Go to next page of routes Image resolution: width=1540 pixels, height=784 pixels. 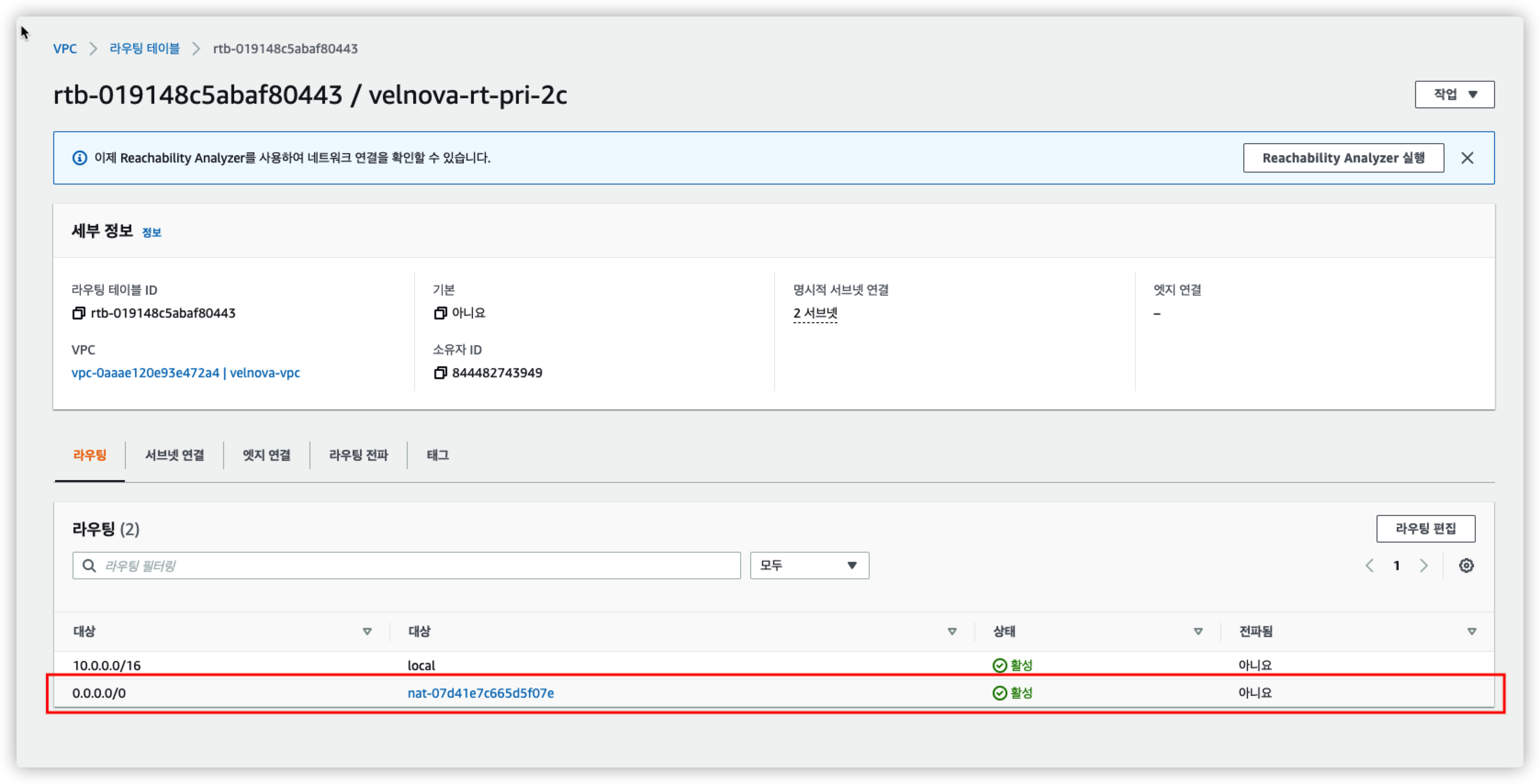click(1423, 566)
